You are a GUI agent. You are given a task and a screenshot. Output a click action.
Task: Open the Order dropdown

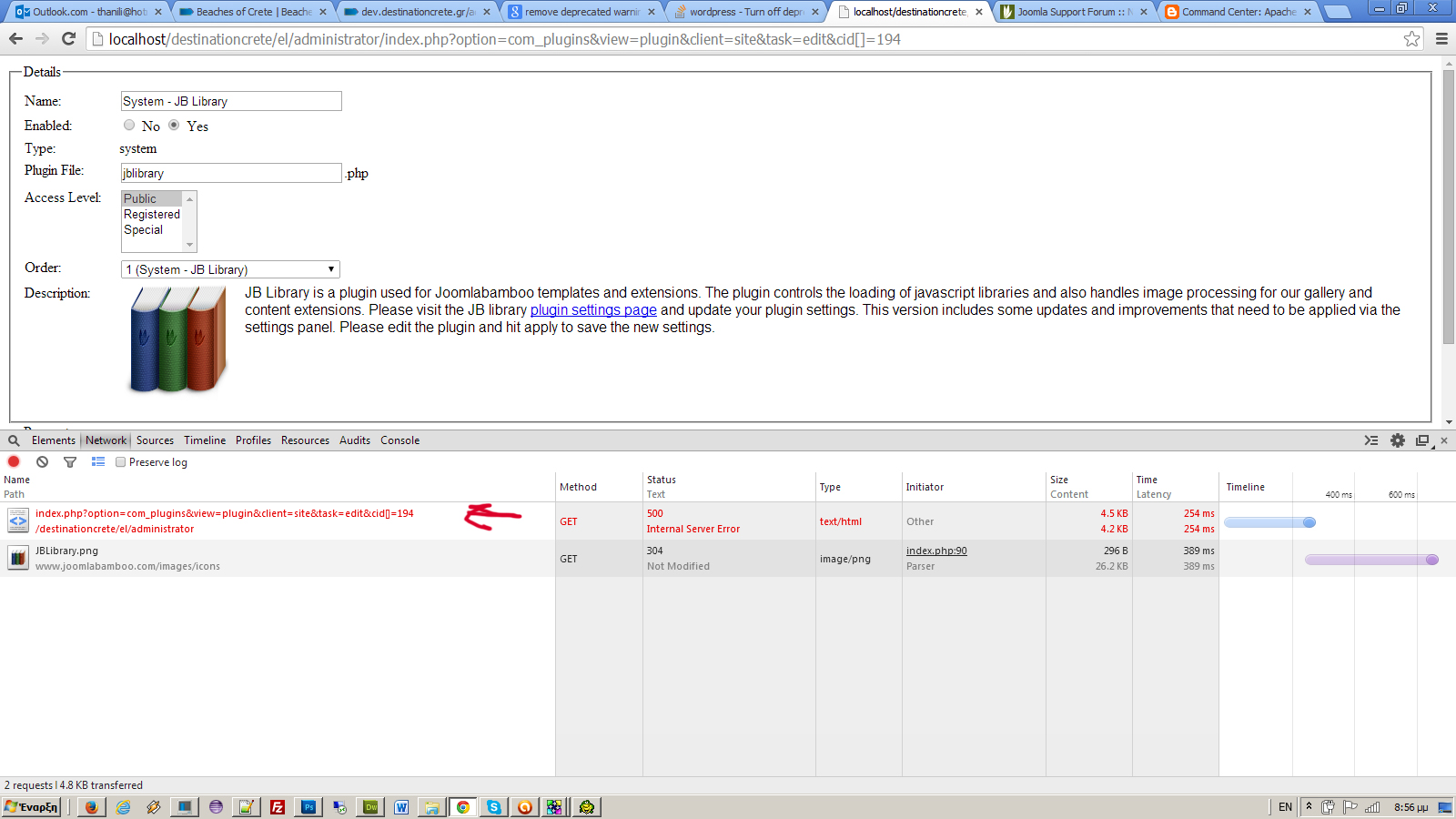tap(230, 269)
